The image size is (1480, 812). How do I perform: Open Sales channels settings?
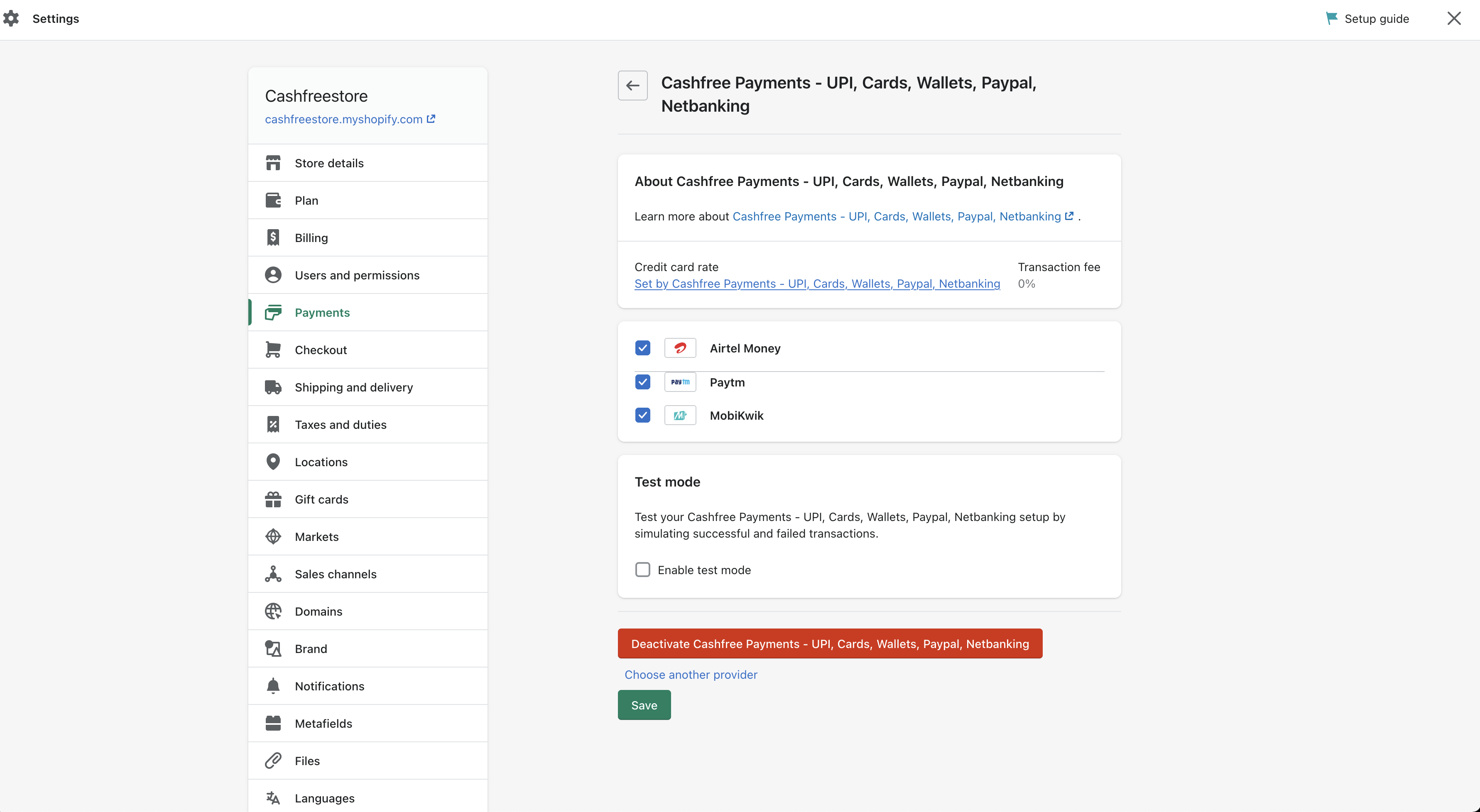[x=368, y=574]
